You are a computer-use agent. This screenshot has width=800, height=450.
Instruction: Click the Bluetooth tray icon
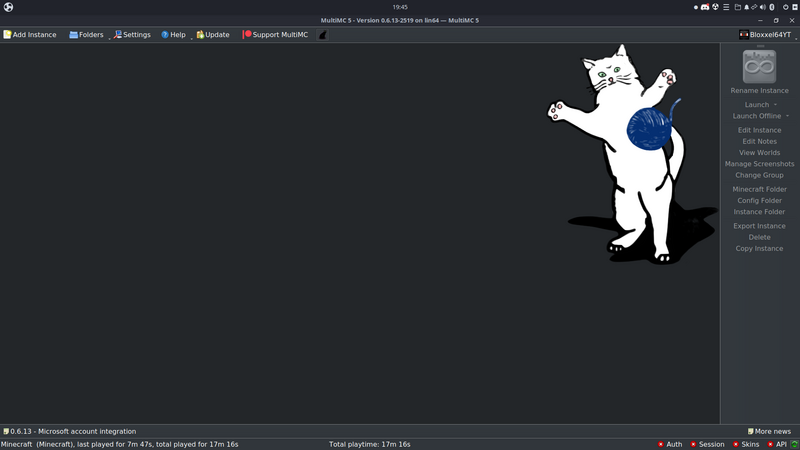pos(772,7)
